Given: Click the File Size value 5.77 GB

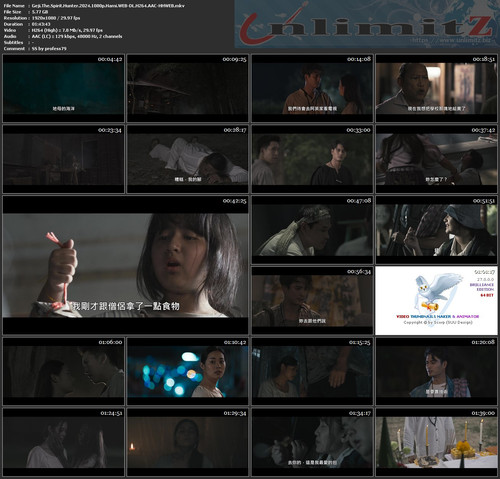Looking at the screenshot, I should [x=40, y=12].
